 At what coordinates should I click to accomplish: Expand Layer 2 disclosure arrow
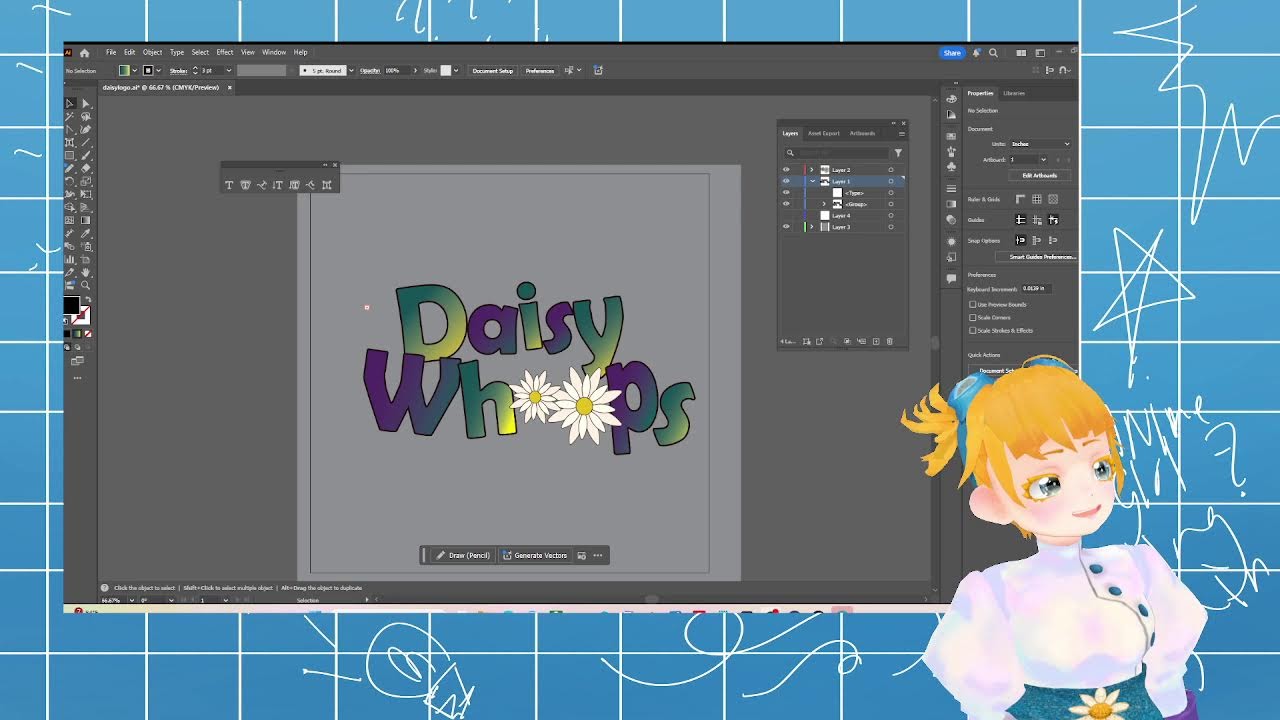coord(812,170)
